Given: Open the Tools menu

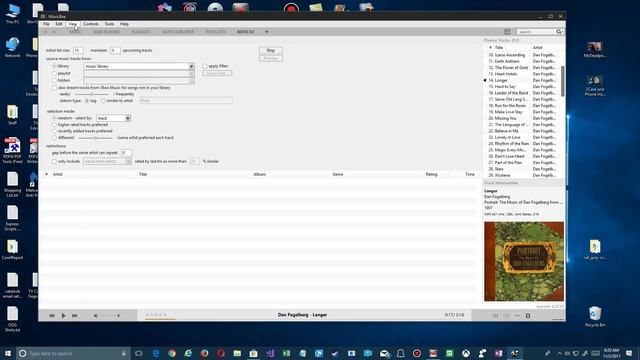Looking at the screenshot, I should tap(109, 24).
